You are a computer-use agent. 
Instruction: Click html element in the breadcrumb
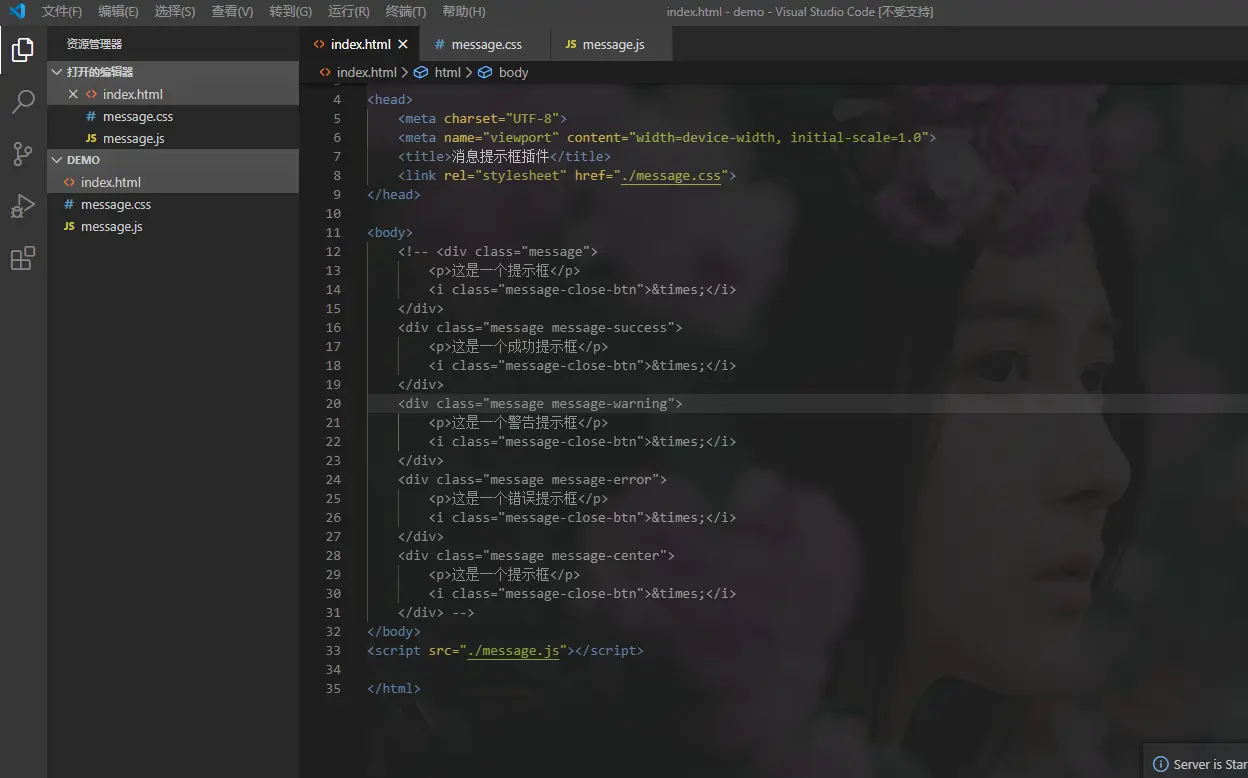tap(447, 72)
